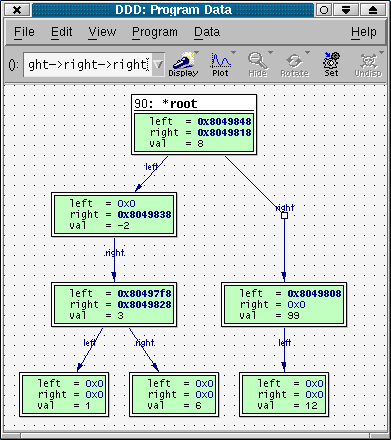Select the node with val = -2

point(114,215)
